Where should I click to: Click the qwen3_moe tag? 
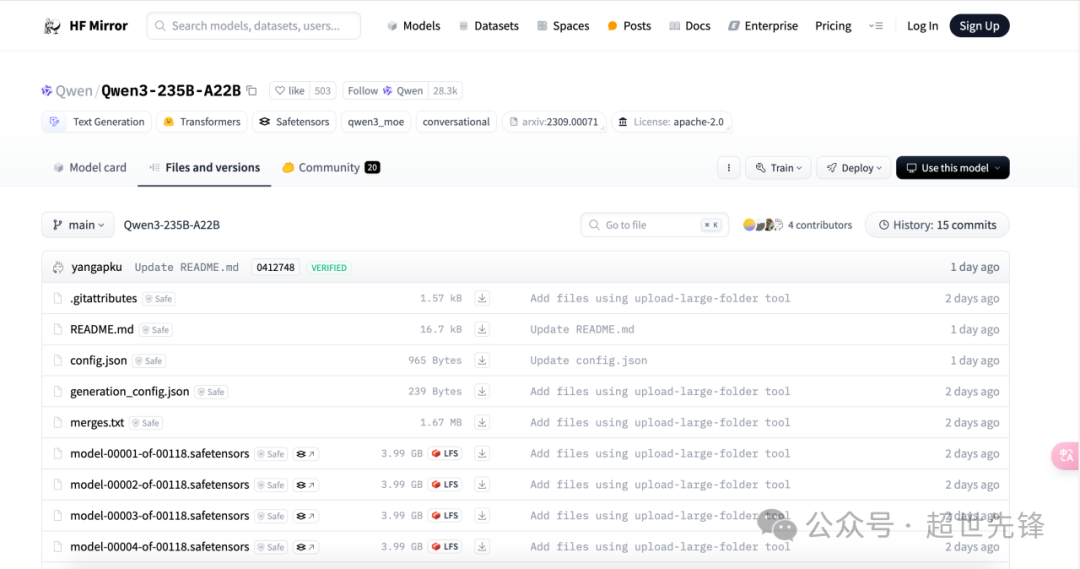(375, 122)
